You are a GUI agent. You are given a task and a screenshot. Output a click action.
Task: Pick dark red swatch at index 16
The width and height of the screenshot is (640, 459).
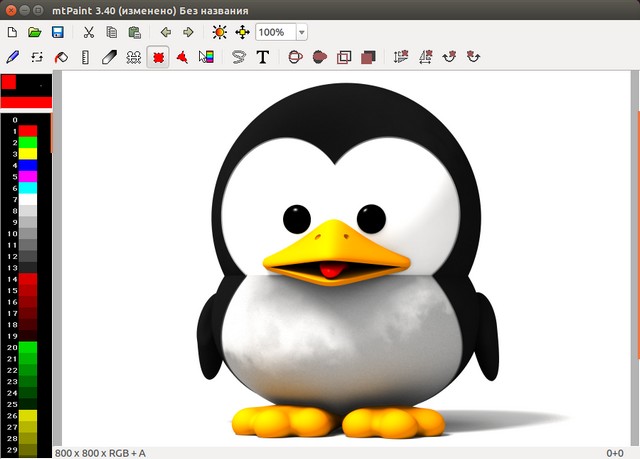click(28, 302)
